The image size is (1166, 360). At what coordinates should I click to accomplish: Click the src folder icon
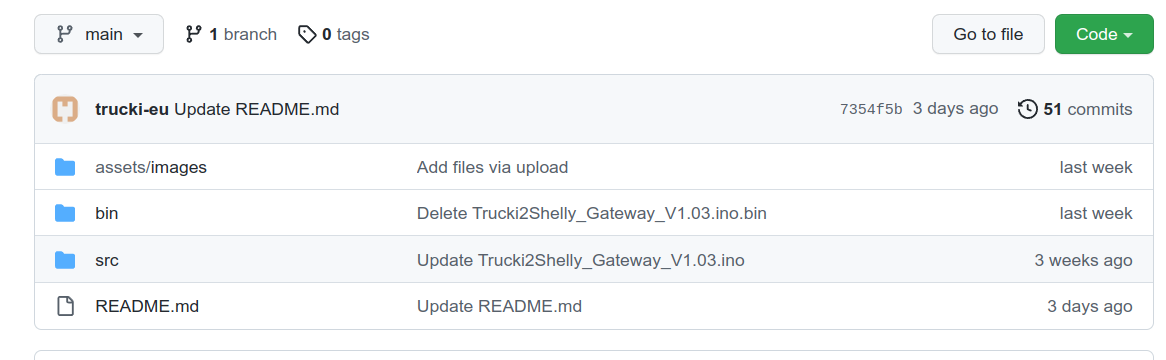coord(65,260)
